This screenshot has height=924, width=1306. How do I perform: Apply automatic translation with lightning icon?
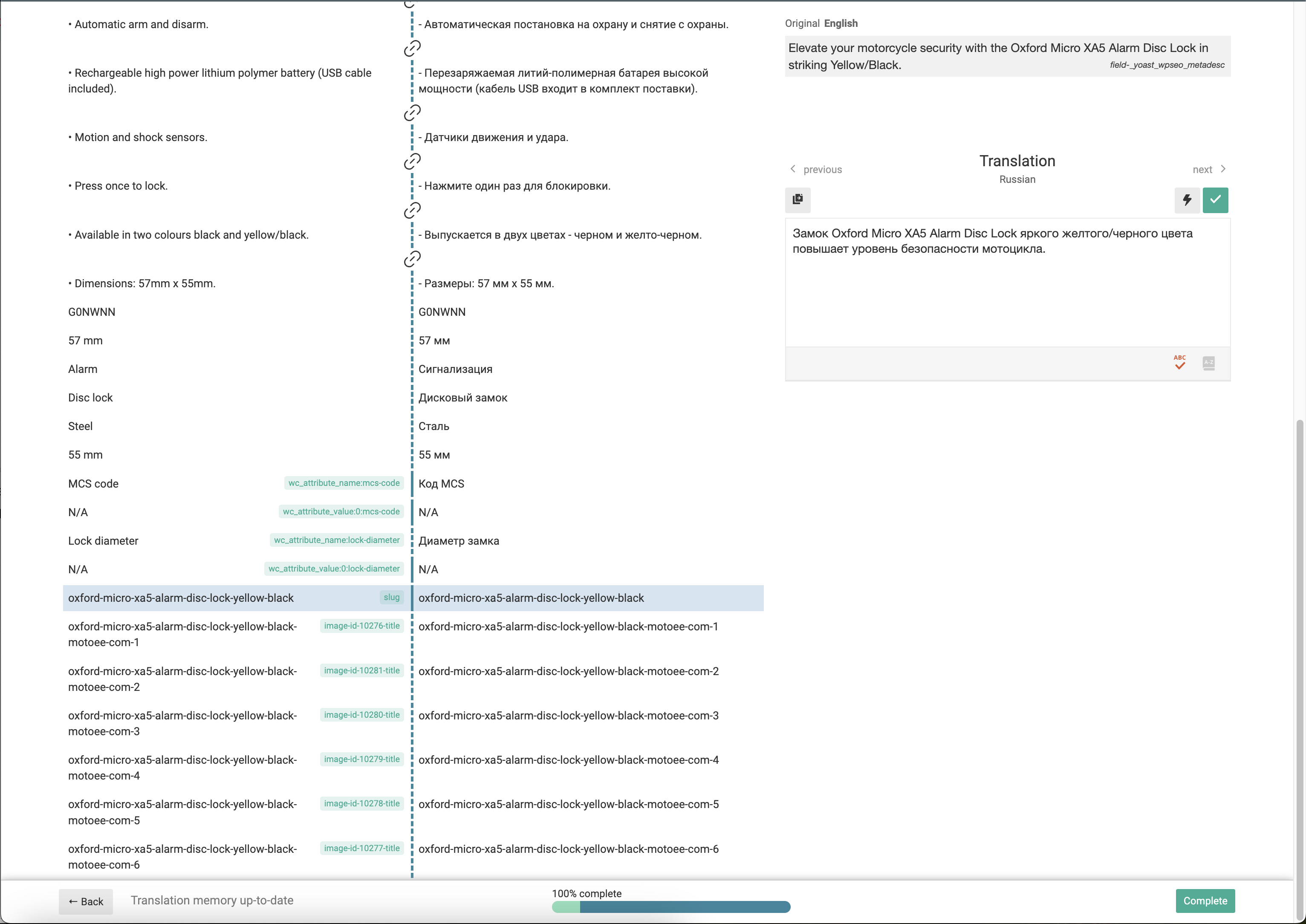[x=1187, y=200]
